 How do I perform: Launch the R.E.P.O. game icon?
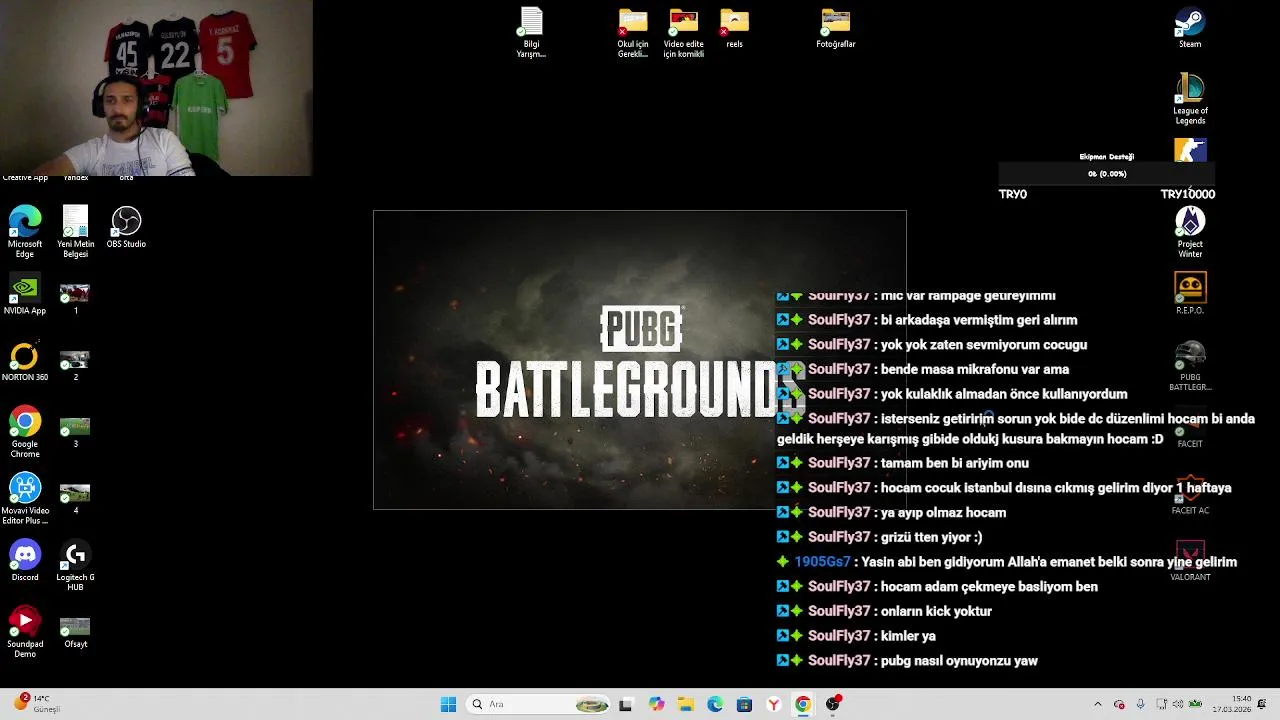[x=1190, y=294]
